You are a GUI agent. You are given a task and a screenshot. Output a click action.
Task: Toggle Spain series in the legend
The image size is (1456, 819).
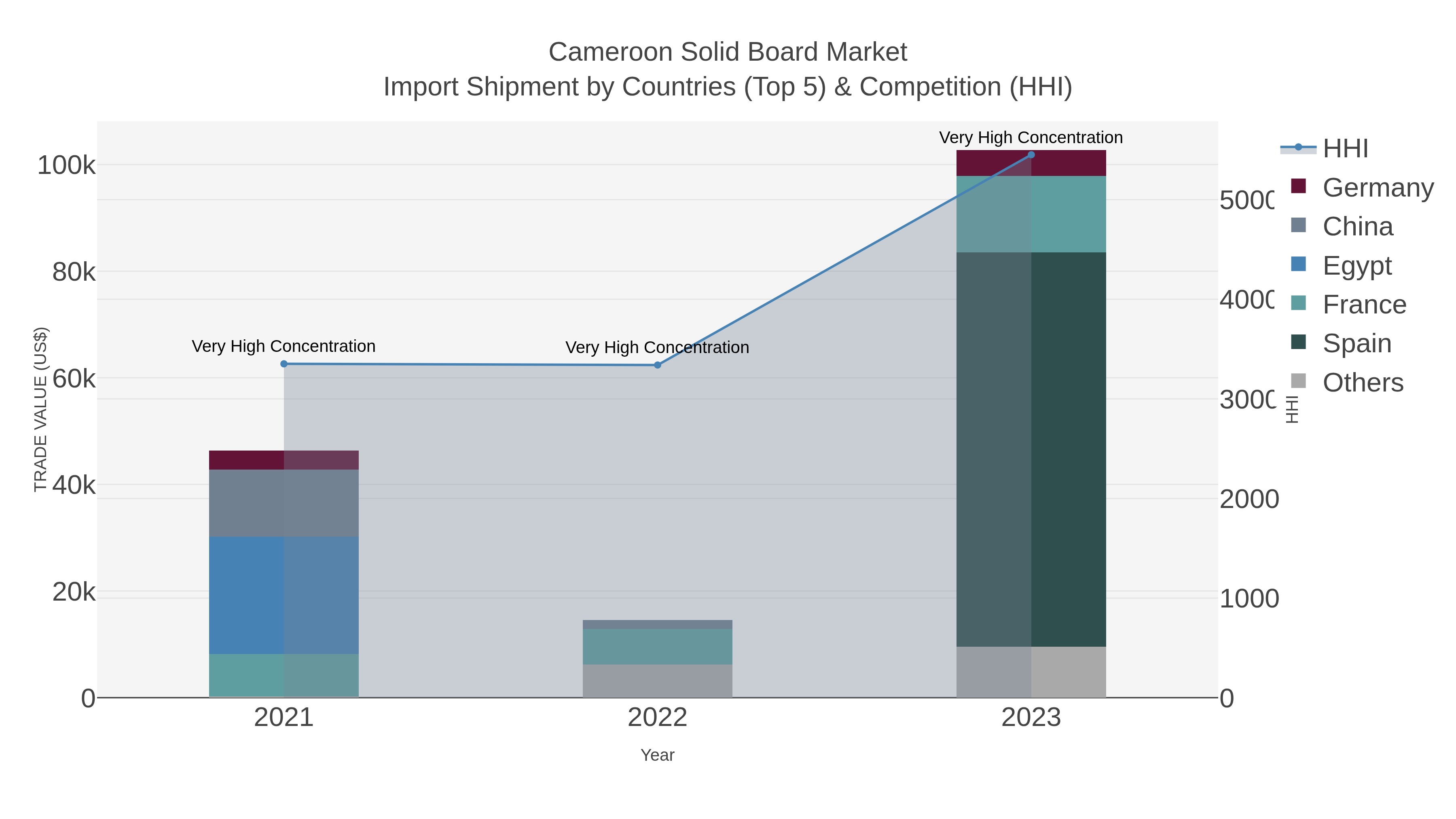(x=1341, y=343)
